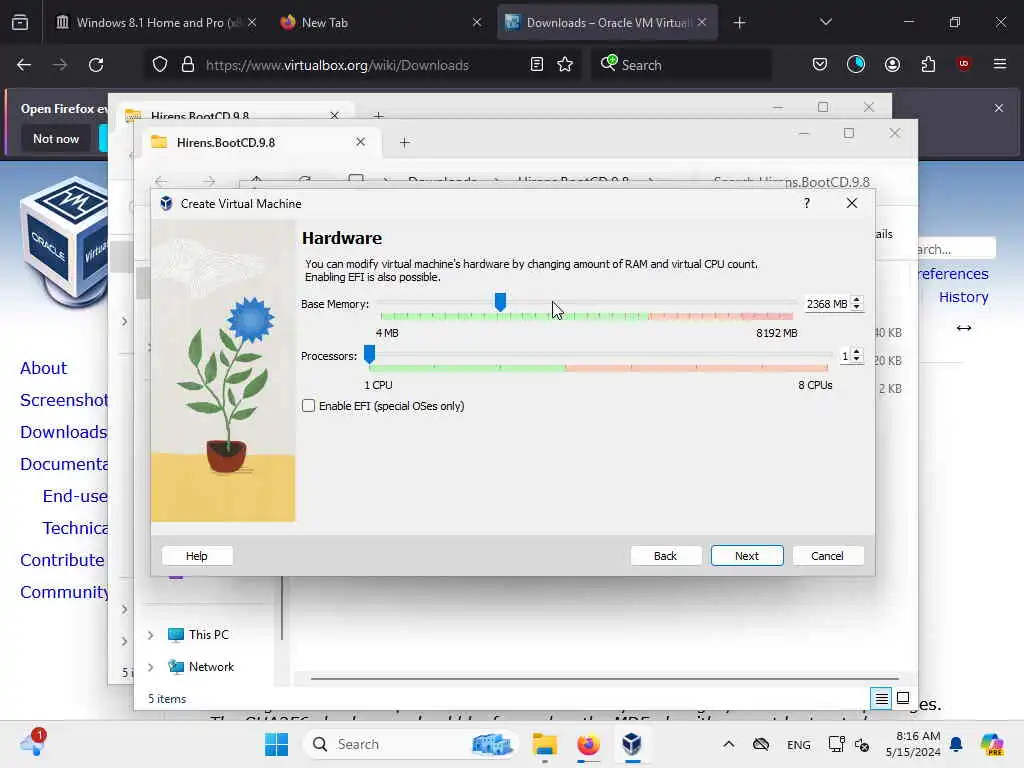This screenshot has width=1024, height=768.
Task: Dismiss the Firefox notification bar with X
Action: (x=999, y=108)
